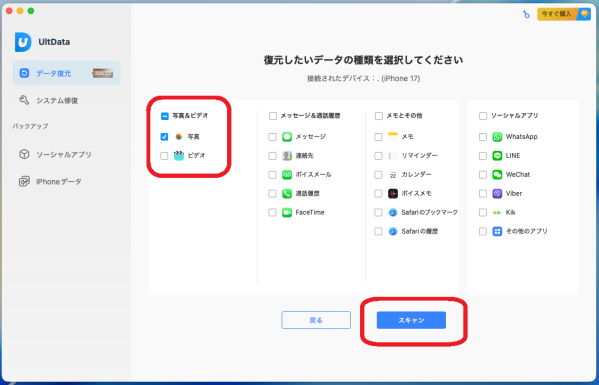Select the WeChat icon
The image size is (599, 385).
(497, 175)
